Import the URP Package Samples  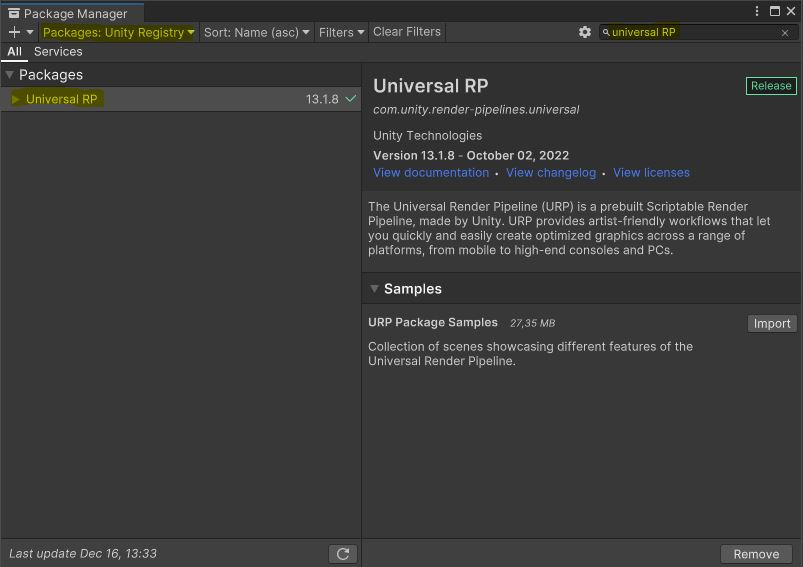pos(772,324)
